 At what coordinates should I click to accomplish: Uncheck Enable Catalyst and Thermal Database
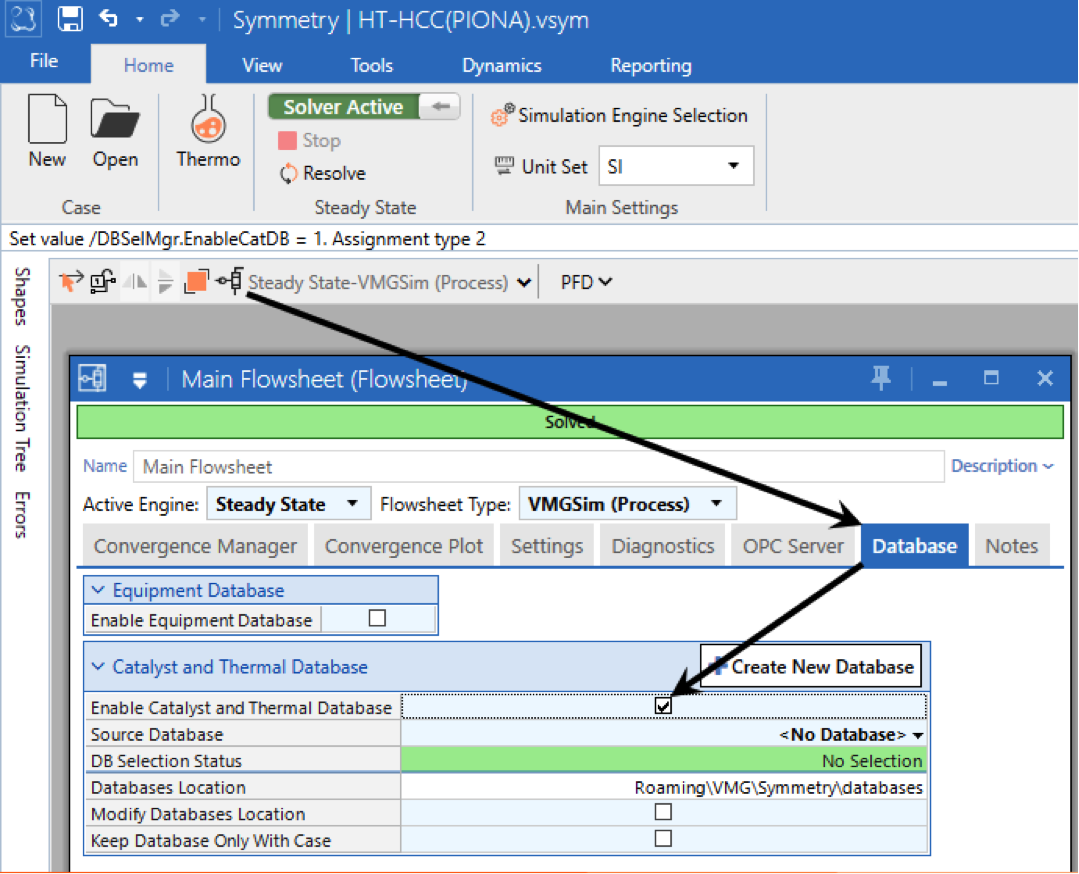tap(663, 706)
